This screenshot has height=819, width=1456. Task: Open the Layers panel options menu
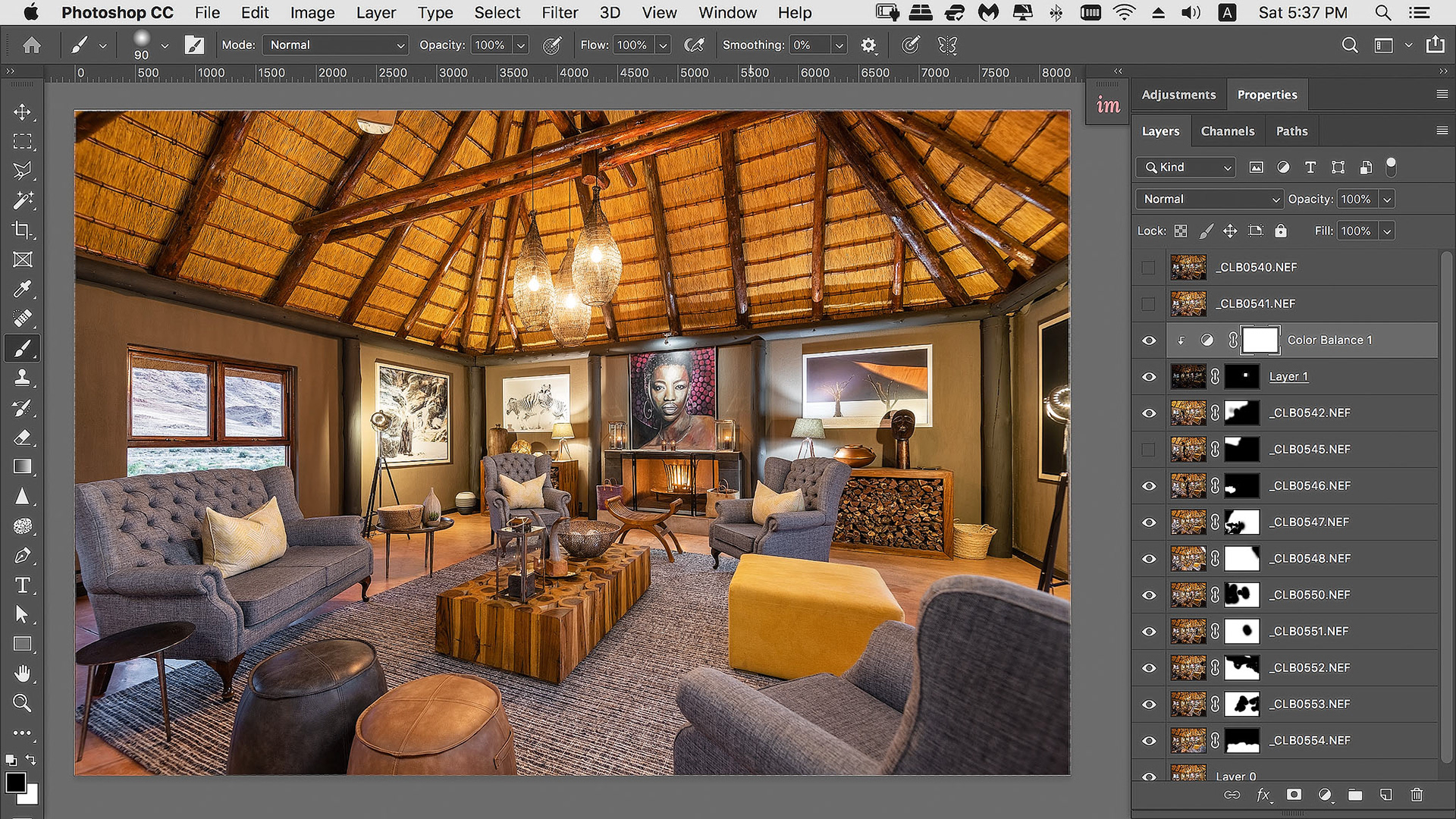pyautogui.click(x=1442, y=130)
